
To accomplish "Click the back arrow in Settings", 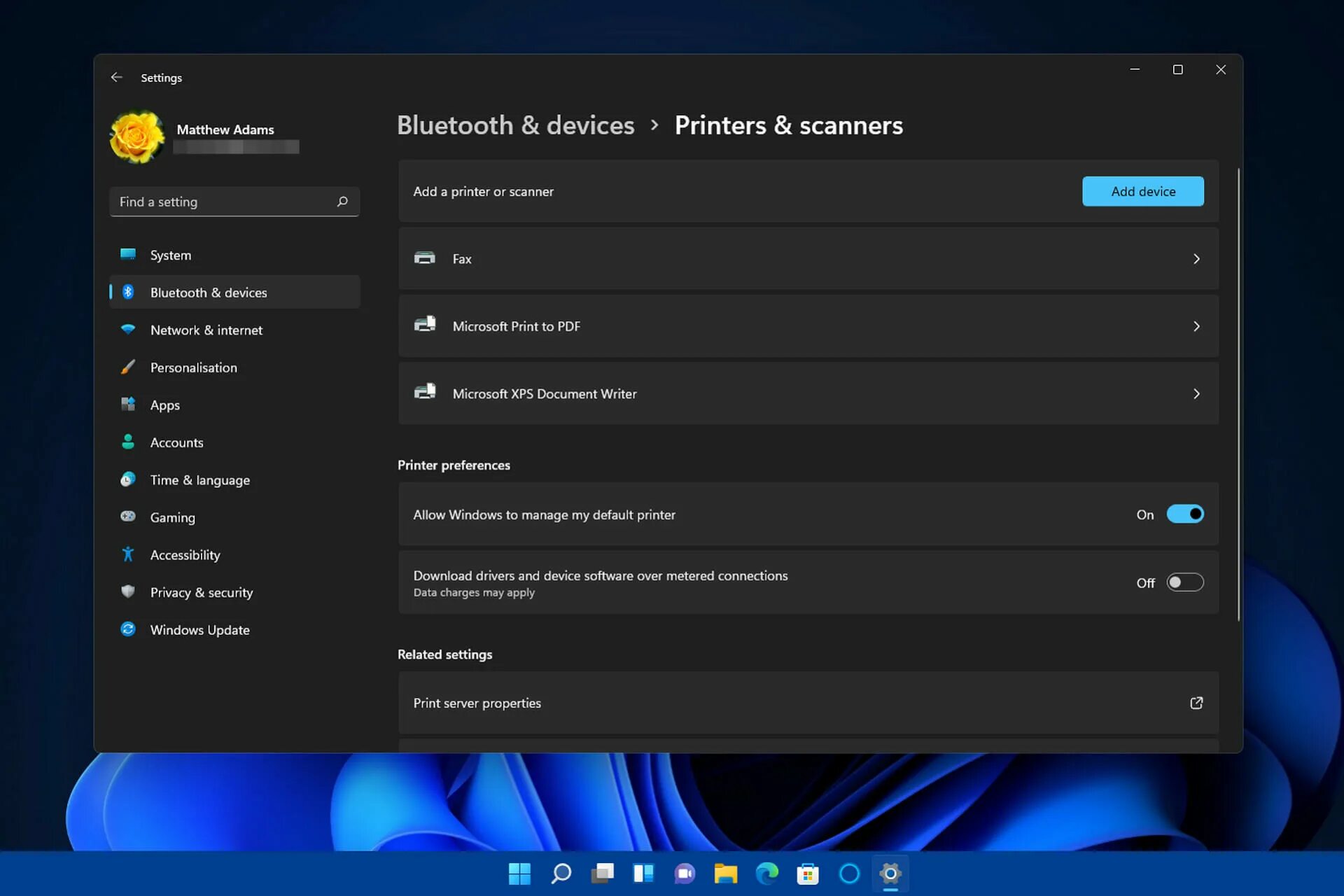I will [x=117, y=78].
